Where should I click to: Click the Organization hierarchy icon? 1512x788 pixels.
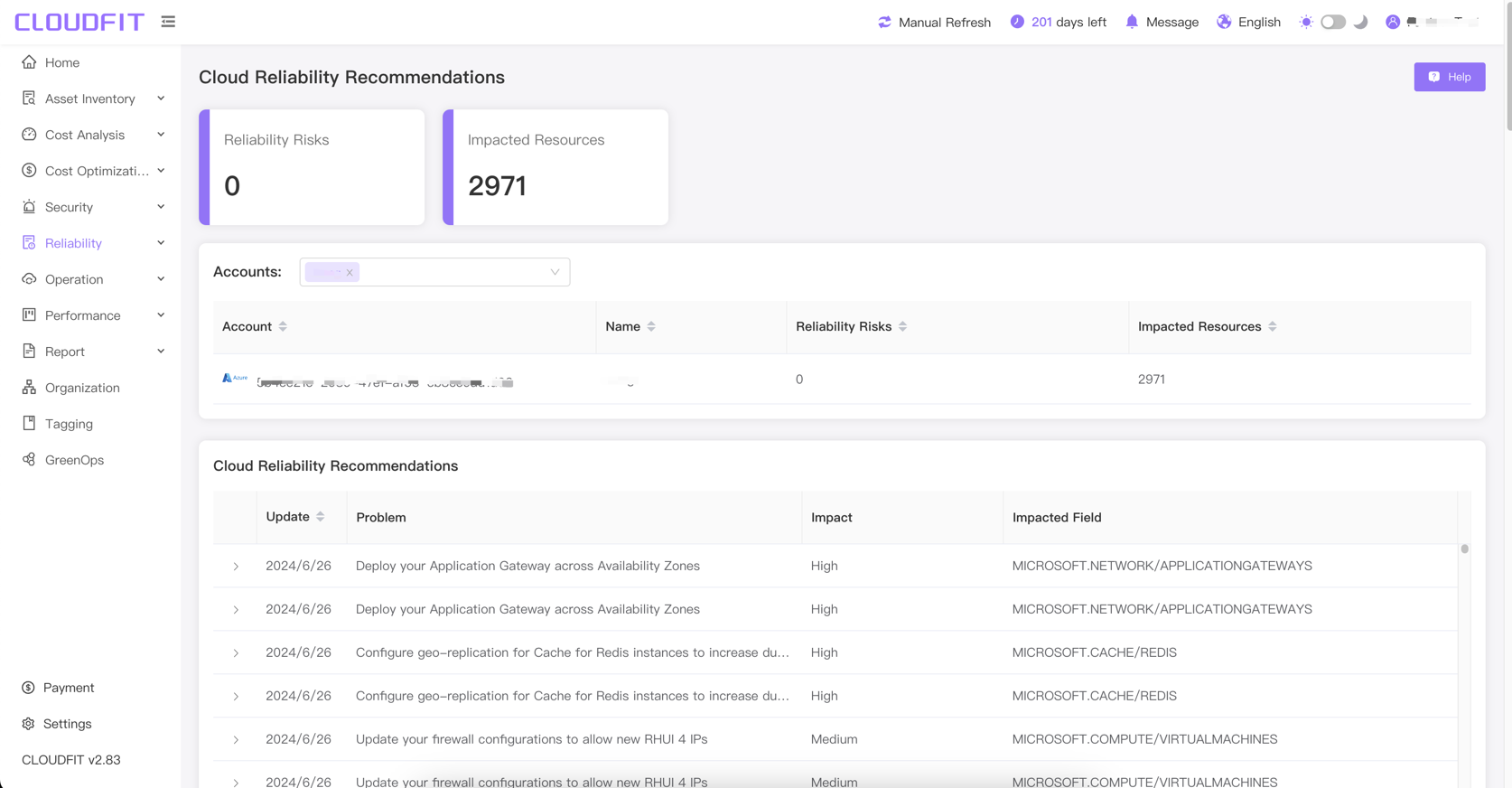pyautogui.click(x=29, y=388)
